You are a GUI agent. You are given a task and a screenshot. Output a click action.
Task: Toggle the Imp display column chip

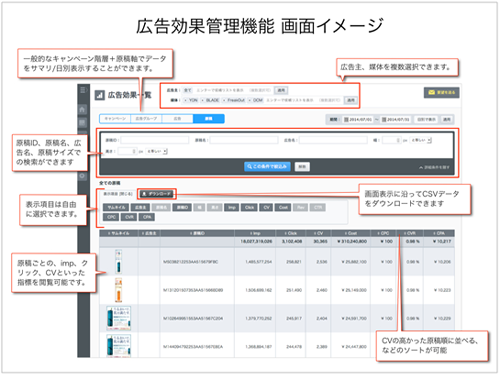[x=232, y=208]
